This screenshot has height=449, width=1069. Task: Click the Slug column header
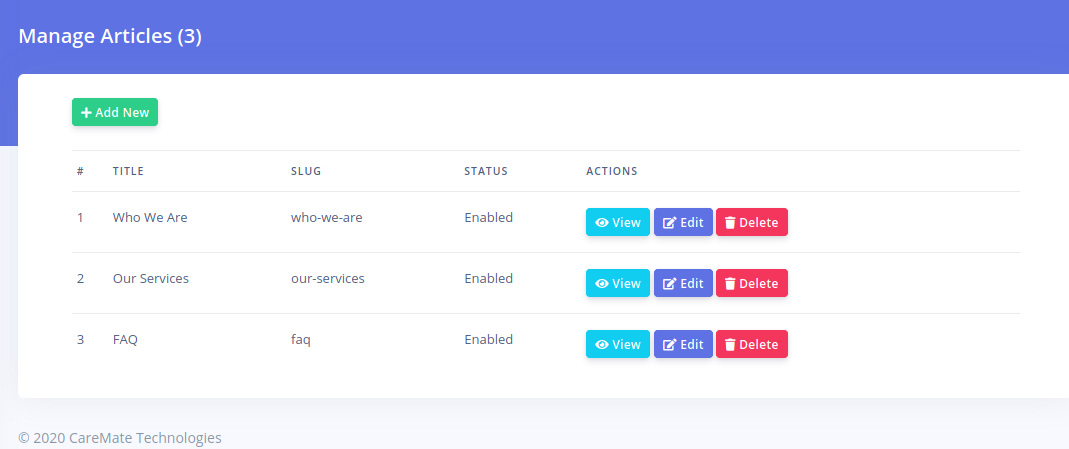pos(306,171)
